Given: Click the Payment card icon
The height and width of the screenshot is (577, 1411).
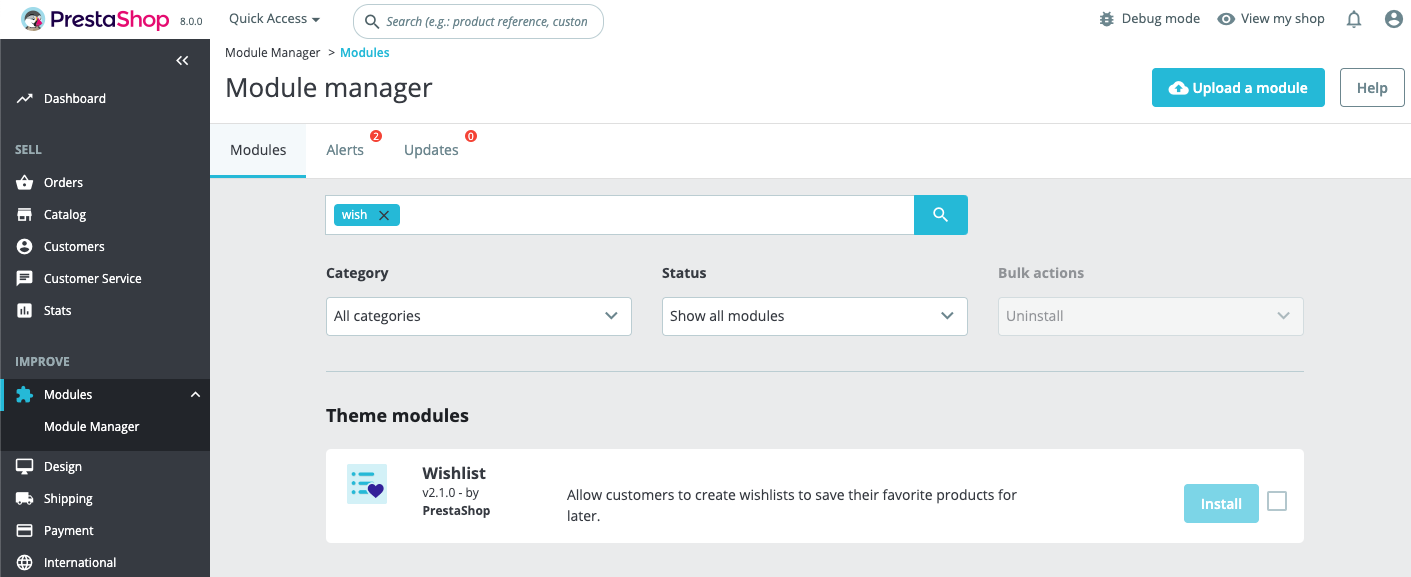Looking at the screenshot, I should point(25,530).
